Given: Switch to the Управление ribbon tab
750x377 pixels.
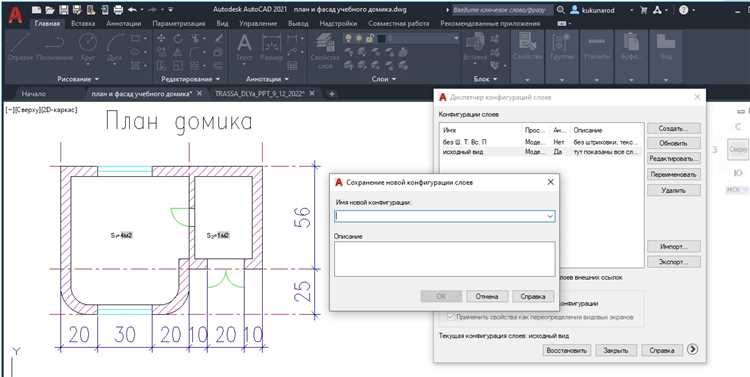Looking at the screenshot, I should (258, 23).
